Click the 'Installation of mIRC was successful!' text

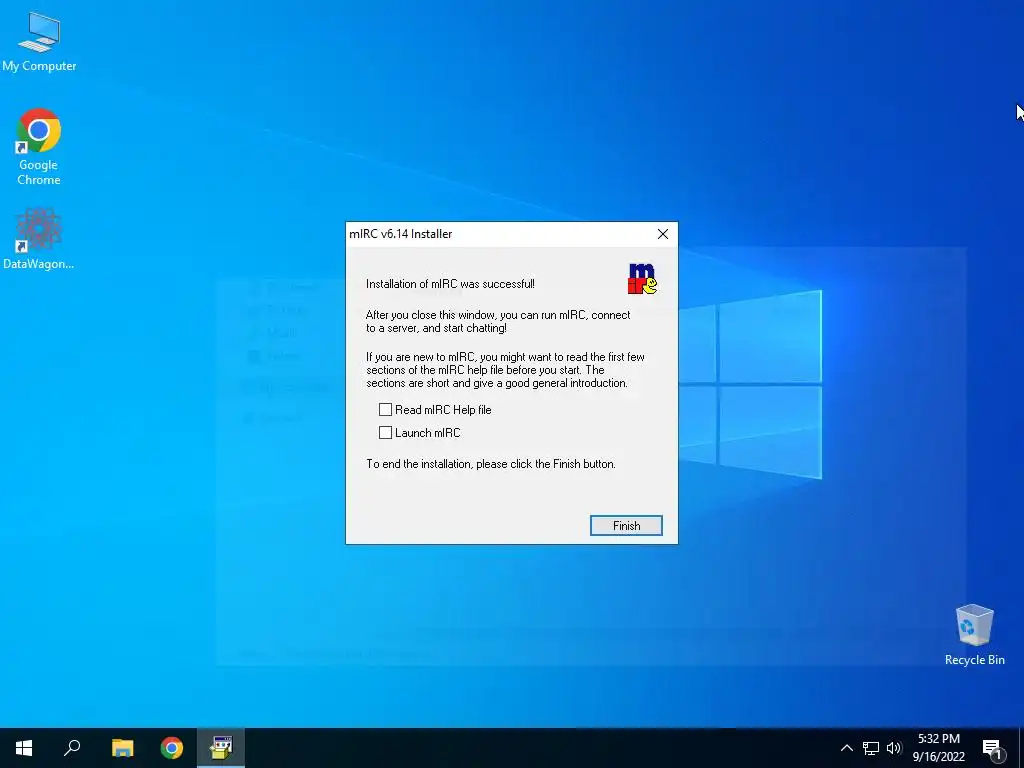coord(450,284)
